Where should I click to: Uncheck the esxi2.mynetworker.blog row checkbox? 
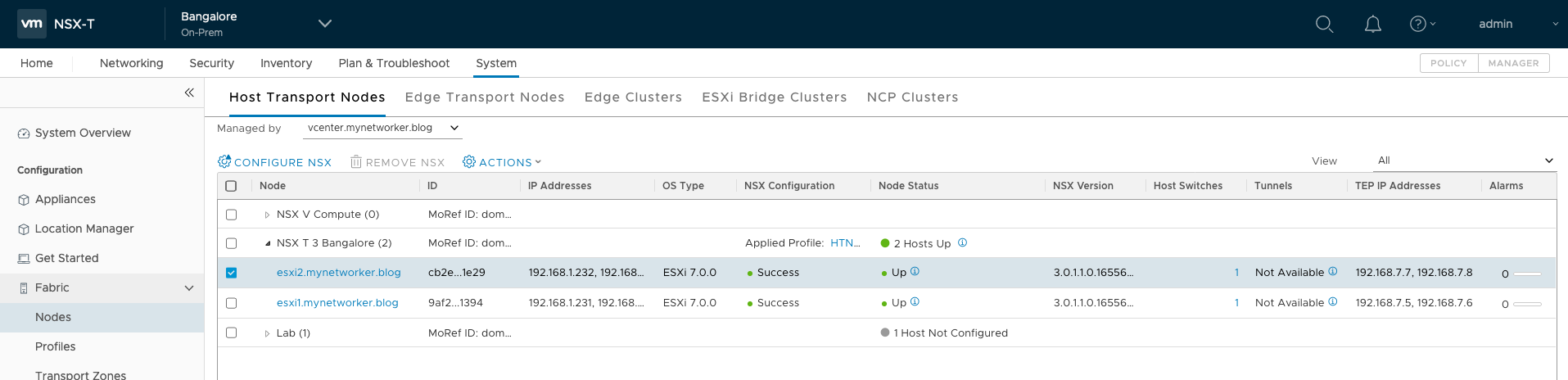[231, 273]
